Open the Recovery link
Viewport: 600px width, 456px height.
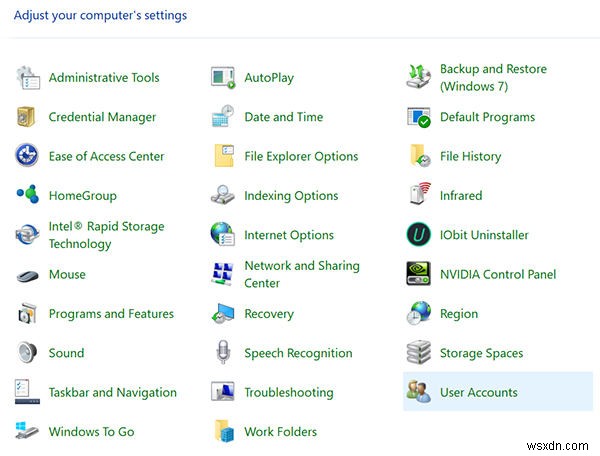[269, 314]
